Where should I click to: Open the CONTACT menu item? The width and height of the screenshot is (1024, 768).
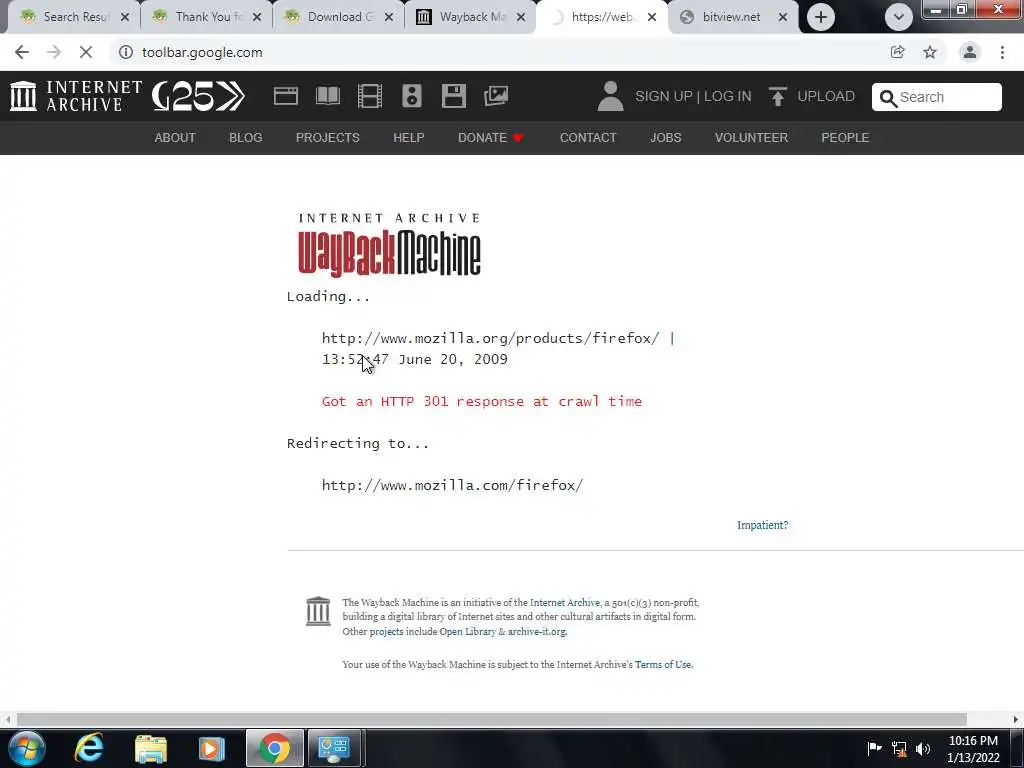pos(588,138)
